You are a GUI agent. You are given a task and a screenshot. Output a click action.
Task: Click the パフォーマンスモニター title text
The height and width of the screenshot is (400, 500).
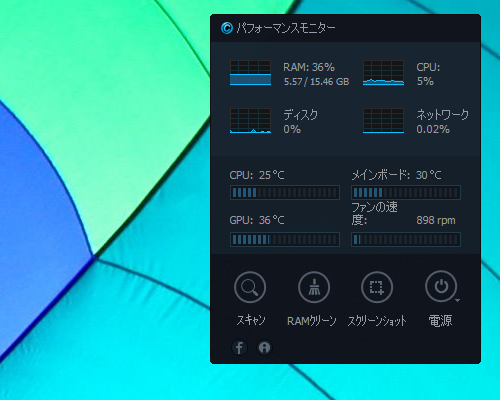pos(286,28)
